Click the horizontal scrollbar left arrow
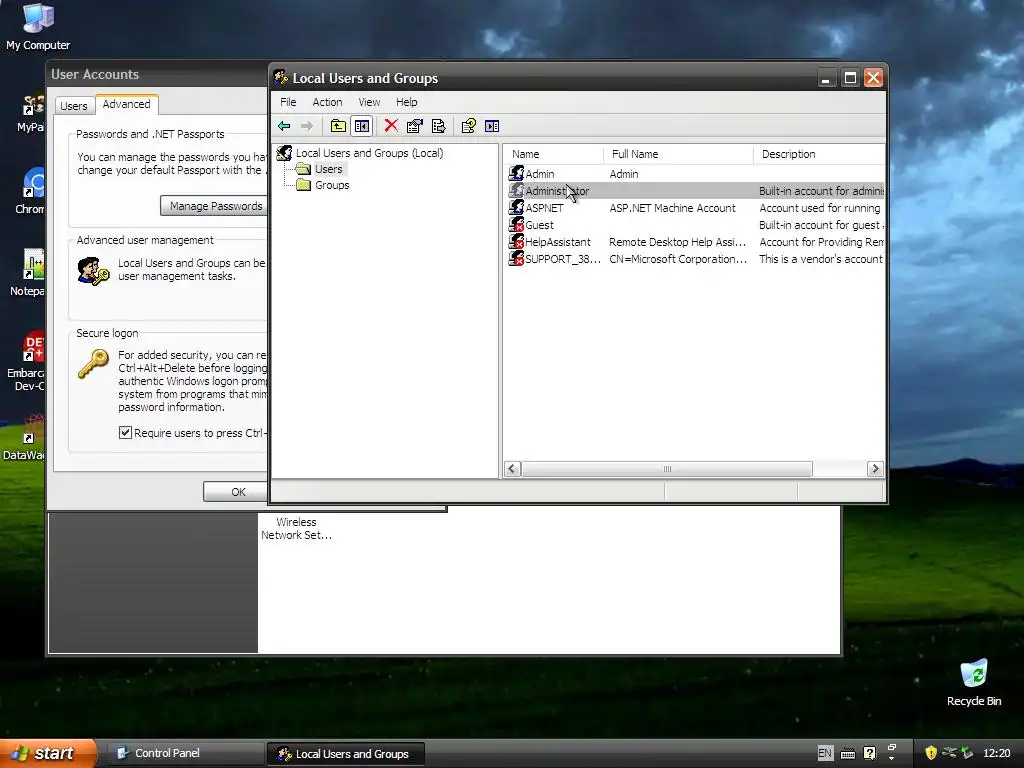Image resolution: width=1024 pixels, height=768 pixels. (513, 469)
